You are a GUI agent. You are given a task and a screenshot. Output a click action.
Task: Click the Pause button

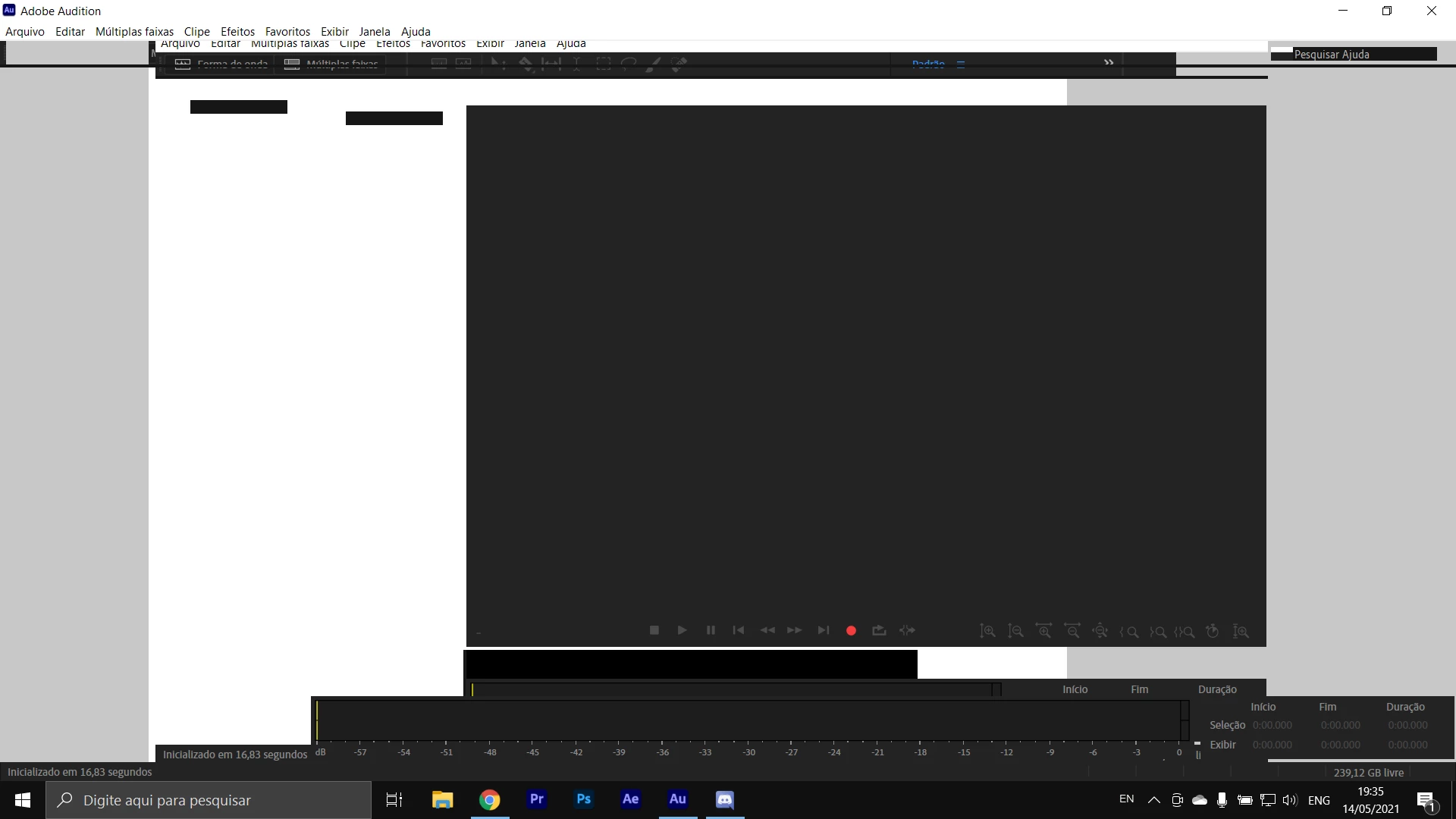[x=711, y=630]
